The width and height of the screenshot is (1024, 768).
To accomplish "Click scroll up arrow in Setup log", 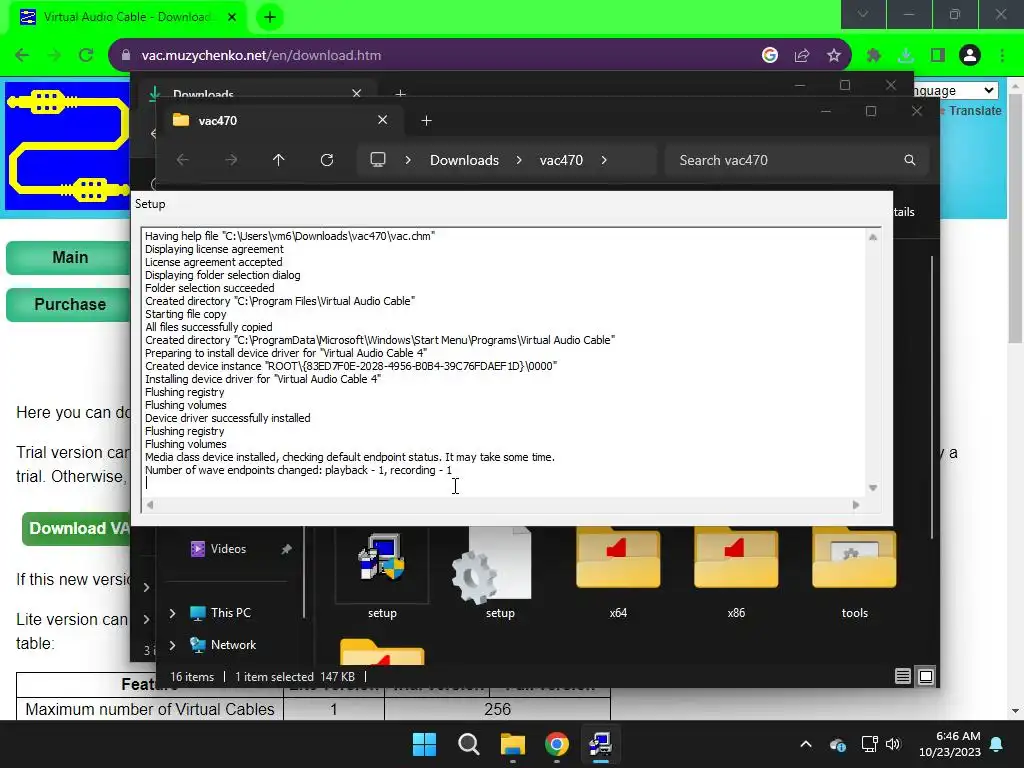I will [x=873, y=238].
